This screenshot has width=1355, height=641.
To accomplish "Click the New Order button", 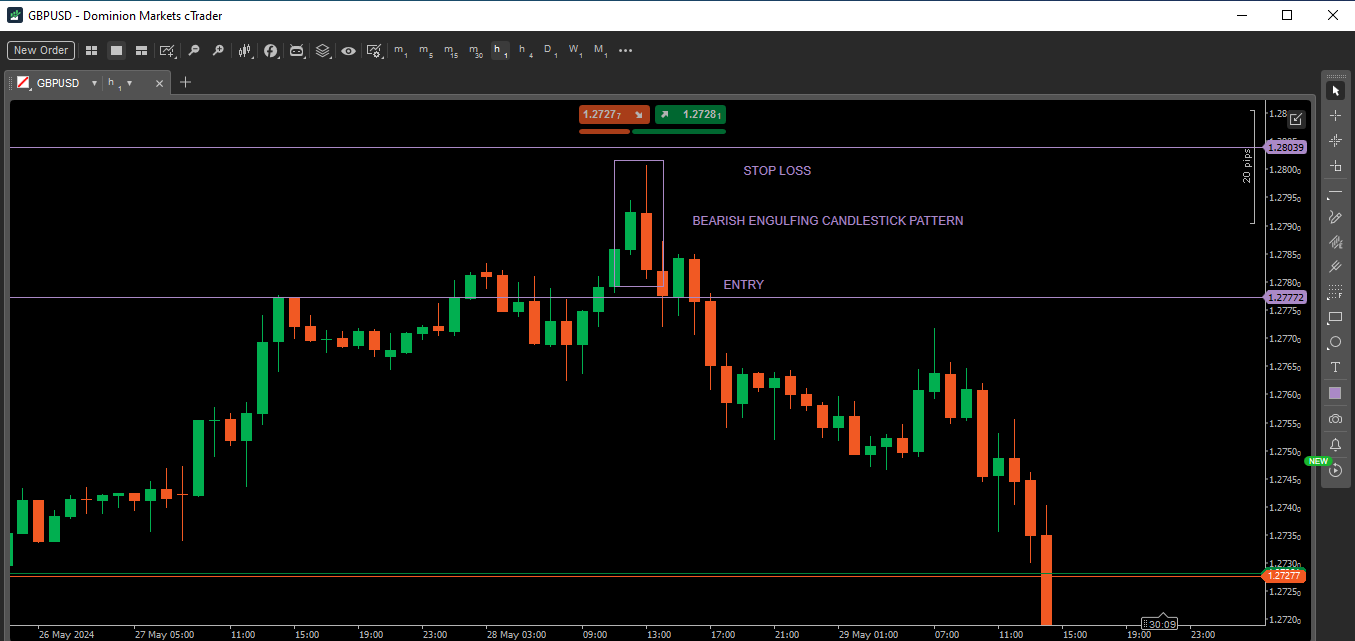I will point(40,50).
